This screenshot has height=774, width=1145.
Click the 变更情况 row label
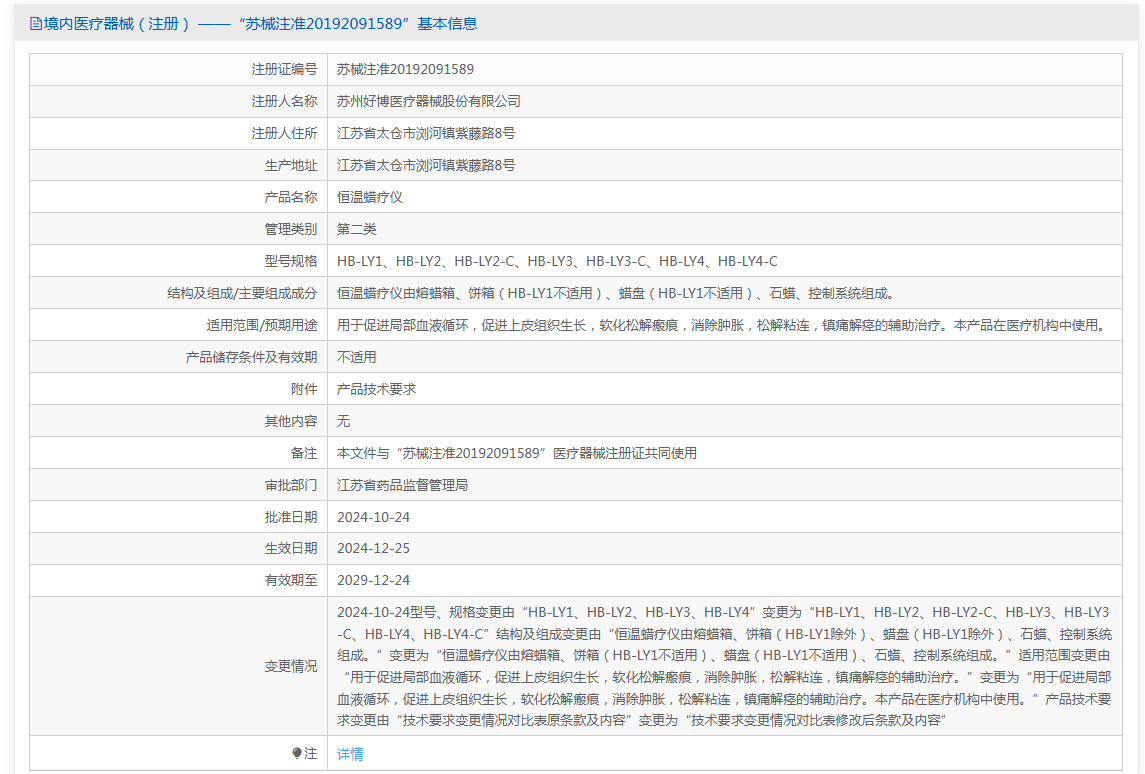(290, 666)
